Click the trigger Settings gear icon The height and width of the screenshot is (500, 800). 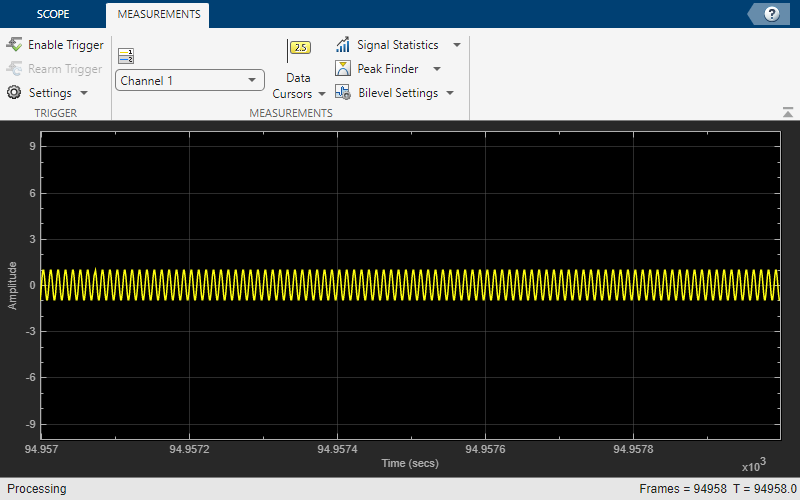click(x=14, y=93)
